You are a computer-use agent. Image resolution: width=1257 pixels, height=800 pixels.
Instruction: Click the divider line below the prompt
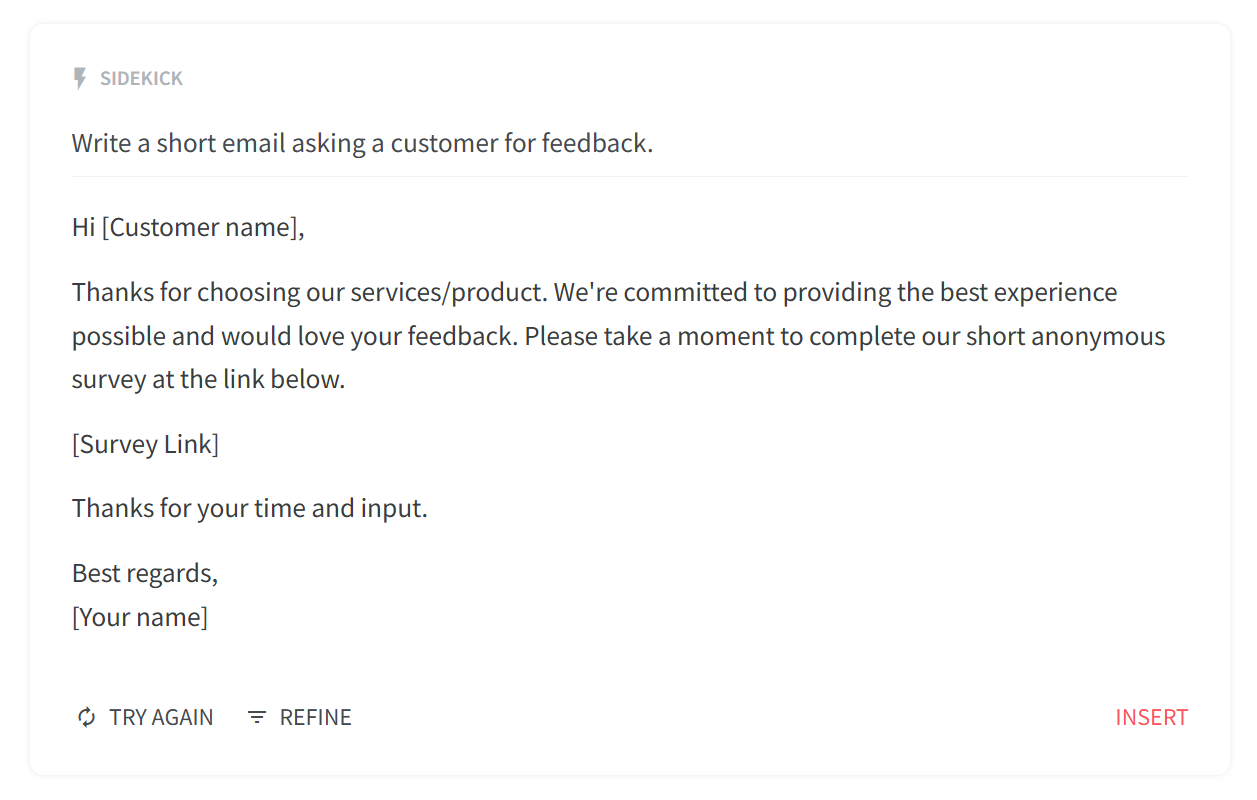click(630, 176)
